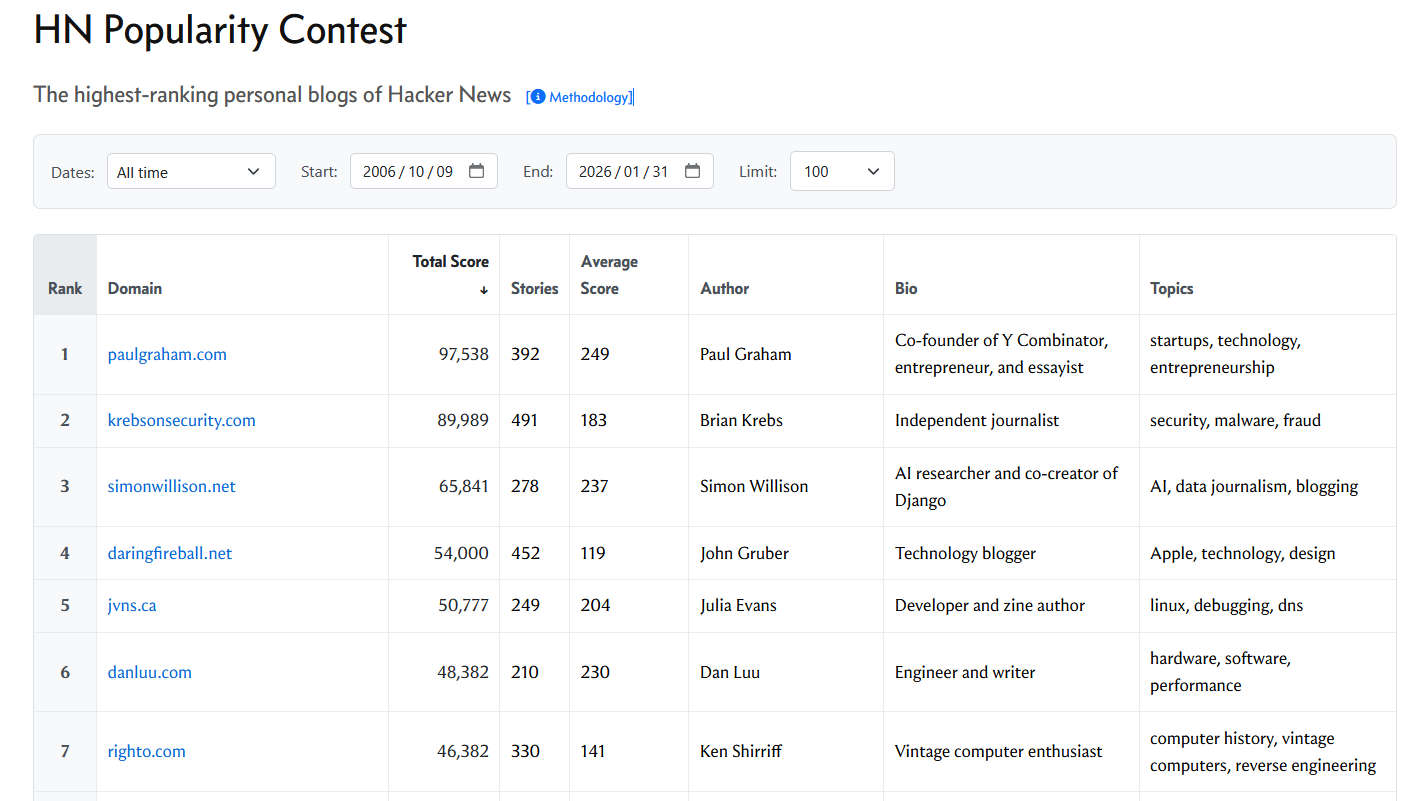The image size is (1401, 801).
Task: Click the bio 'Independent journalist'
Action: (x=977, y=420)
